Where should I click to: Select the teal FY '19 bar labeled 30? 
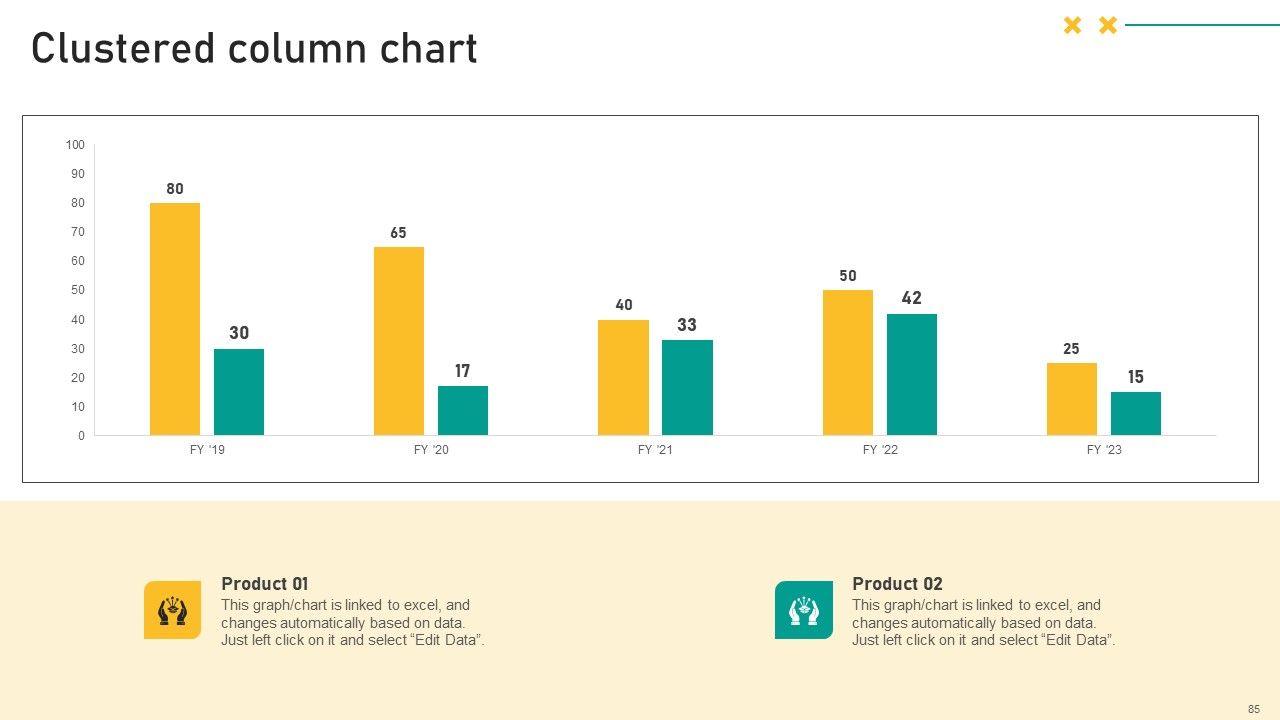(x=239, y=392)
